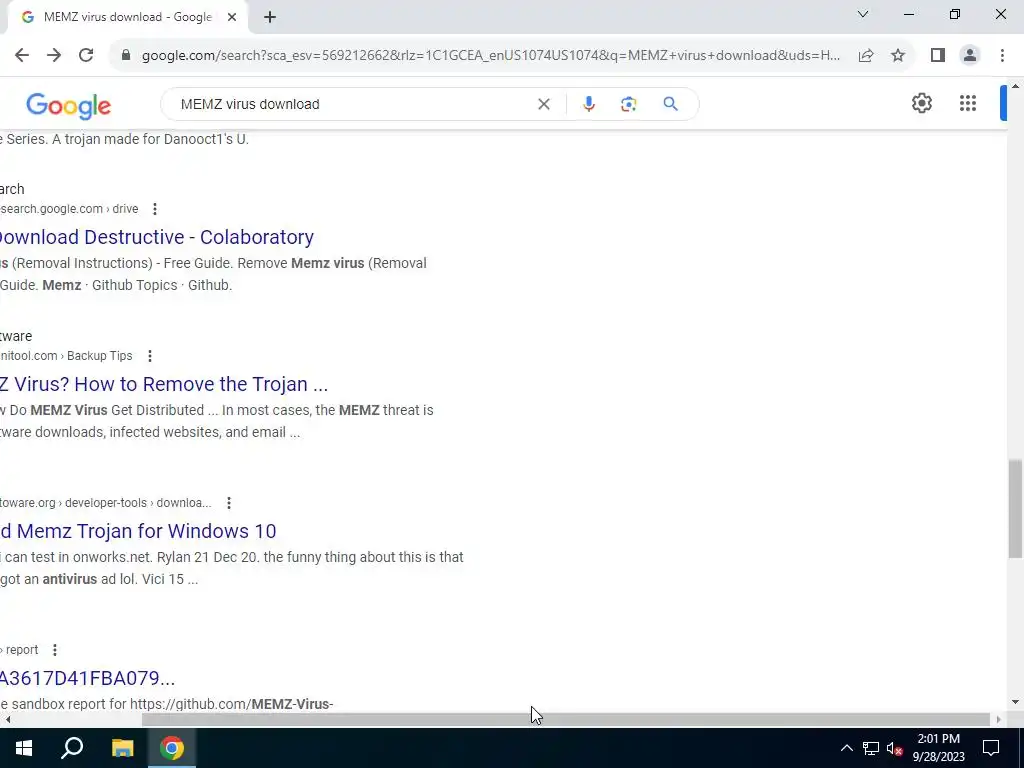
Task: Go forward with the browser forward arrow
Action: pyautogui.click(x=54, y=56)
